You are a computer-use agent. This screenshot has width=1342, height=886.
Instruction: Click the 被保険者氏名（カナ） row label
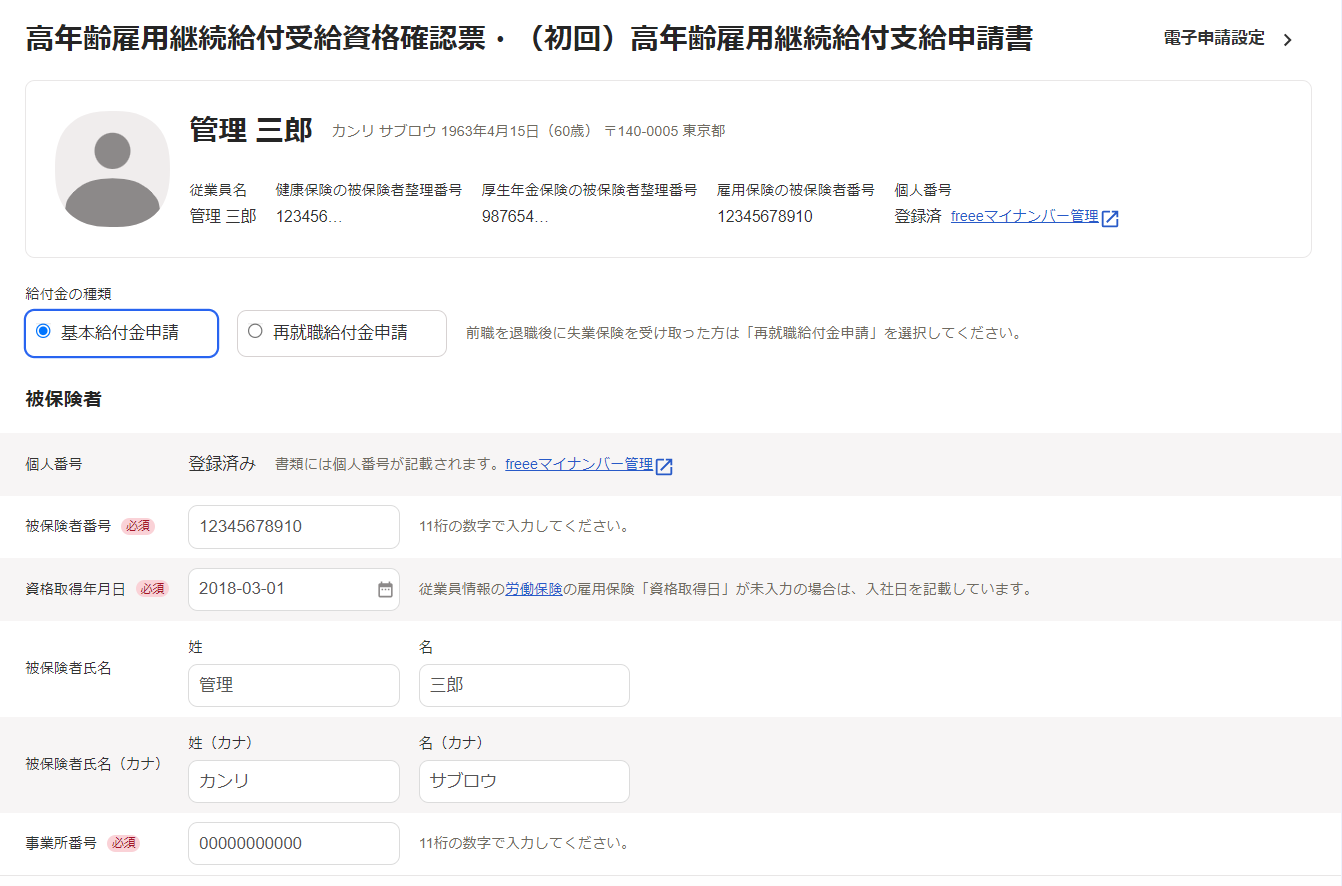(x=93, y=764)
